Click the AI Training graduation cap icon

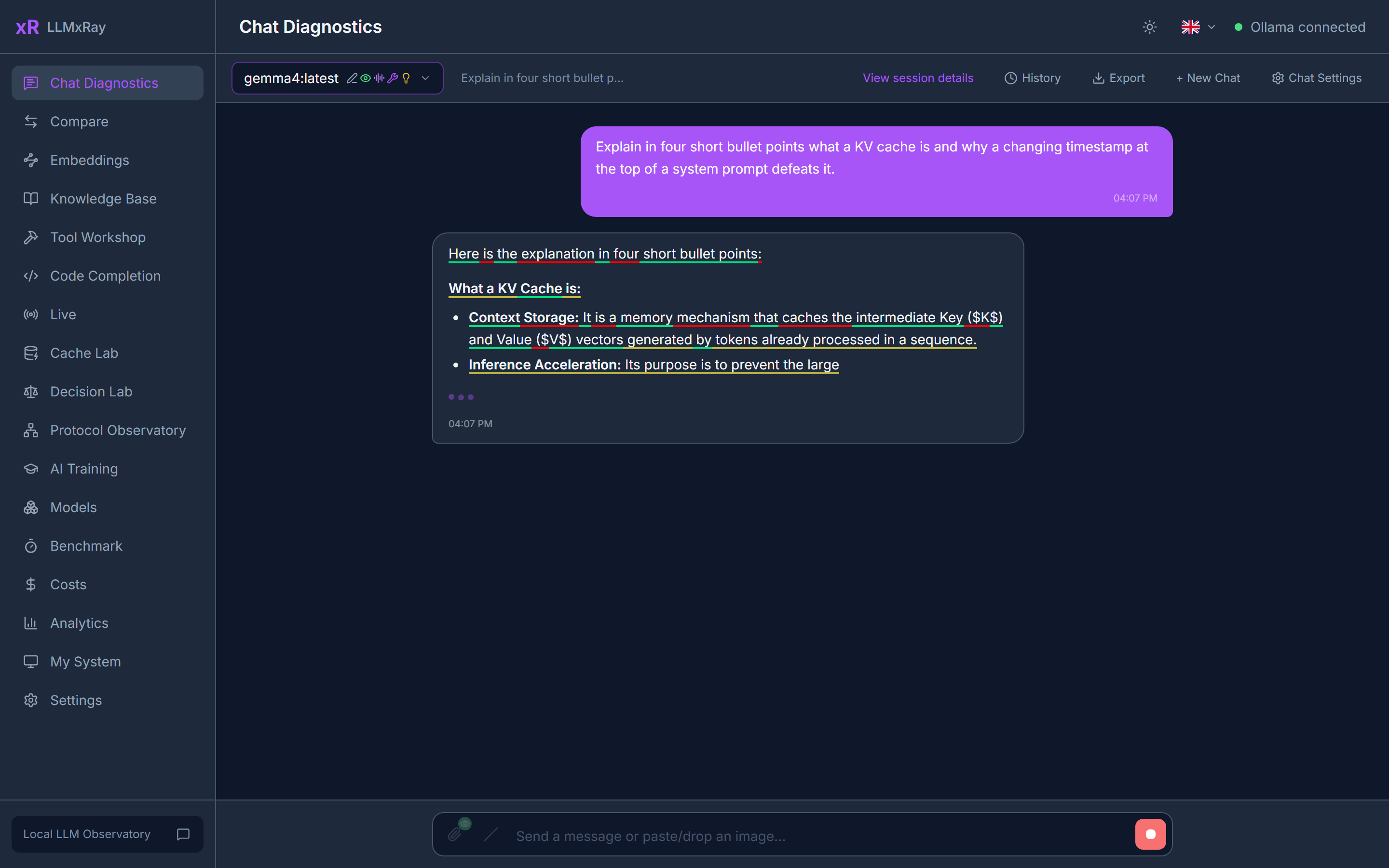pyautogui.click(x=31, y=469)
